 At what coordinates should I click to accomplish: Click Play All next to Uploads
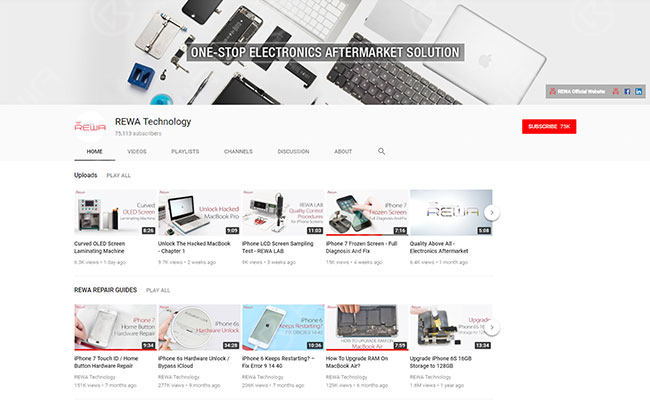pos(119,175)
